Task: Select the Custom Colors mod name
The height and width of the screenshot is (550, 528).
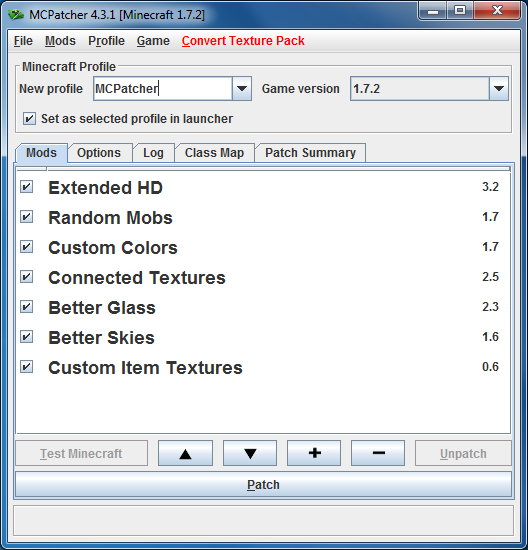Action: 113,248
